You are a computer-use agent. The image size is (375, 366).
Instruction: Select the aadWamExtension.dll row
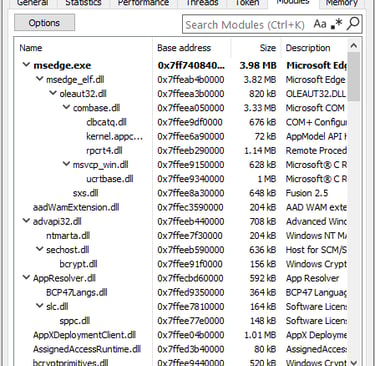tap(181, 207)
